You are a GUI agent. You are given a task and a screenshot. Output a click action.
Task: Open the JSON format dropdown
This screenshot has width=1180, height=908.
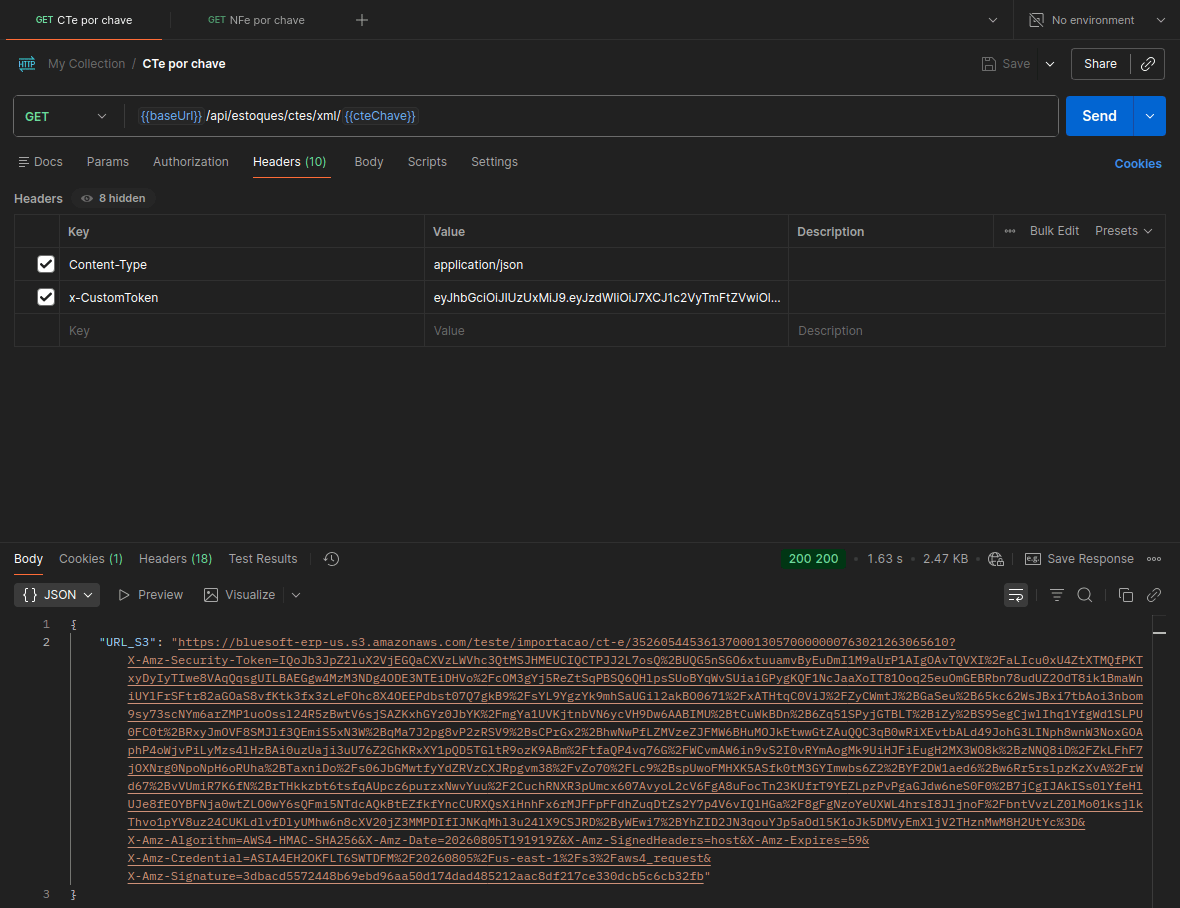point(57,595)
